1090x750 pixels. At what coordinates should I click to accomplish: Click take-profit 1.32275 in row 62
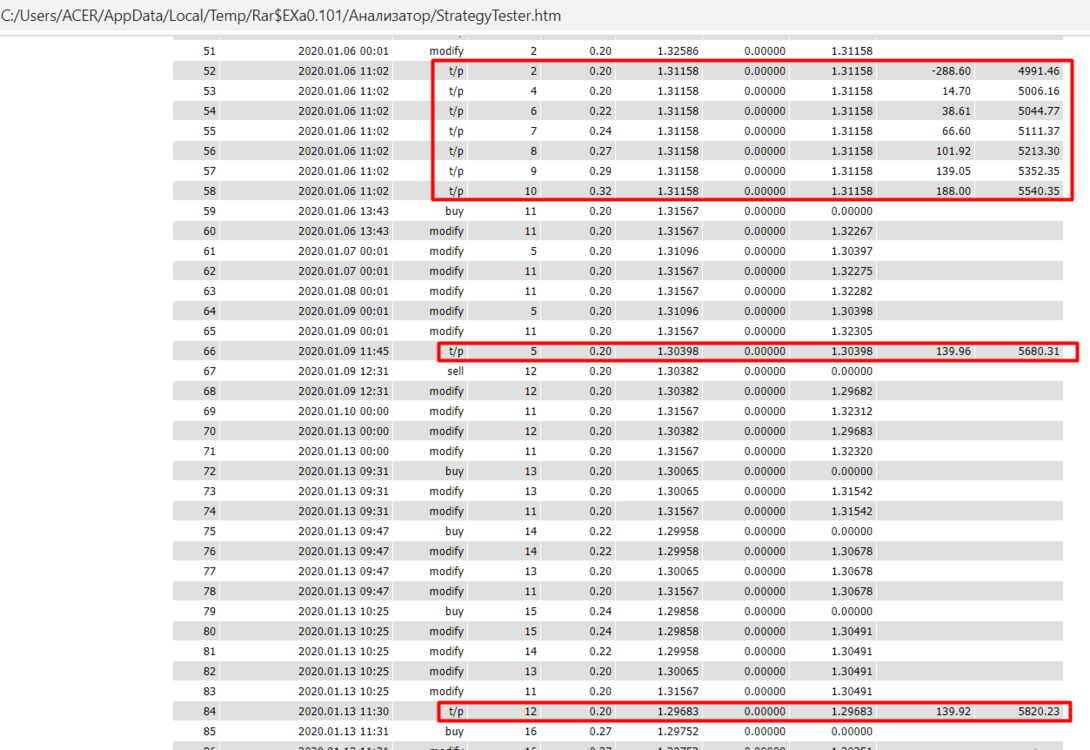[852, 271]
